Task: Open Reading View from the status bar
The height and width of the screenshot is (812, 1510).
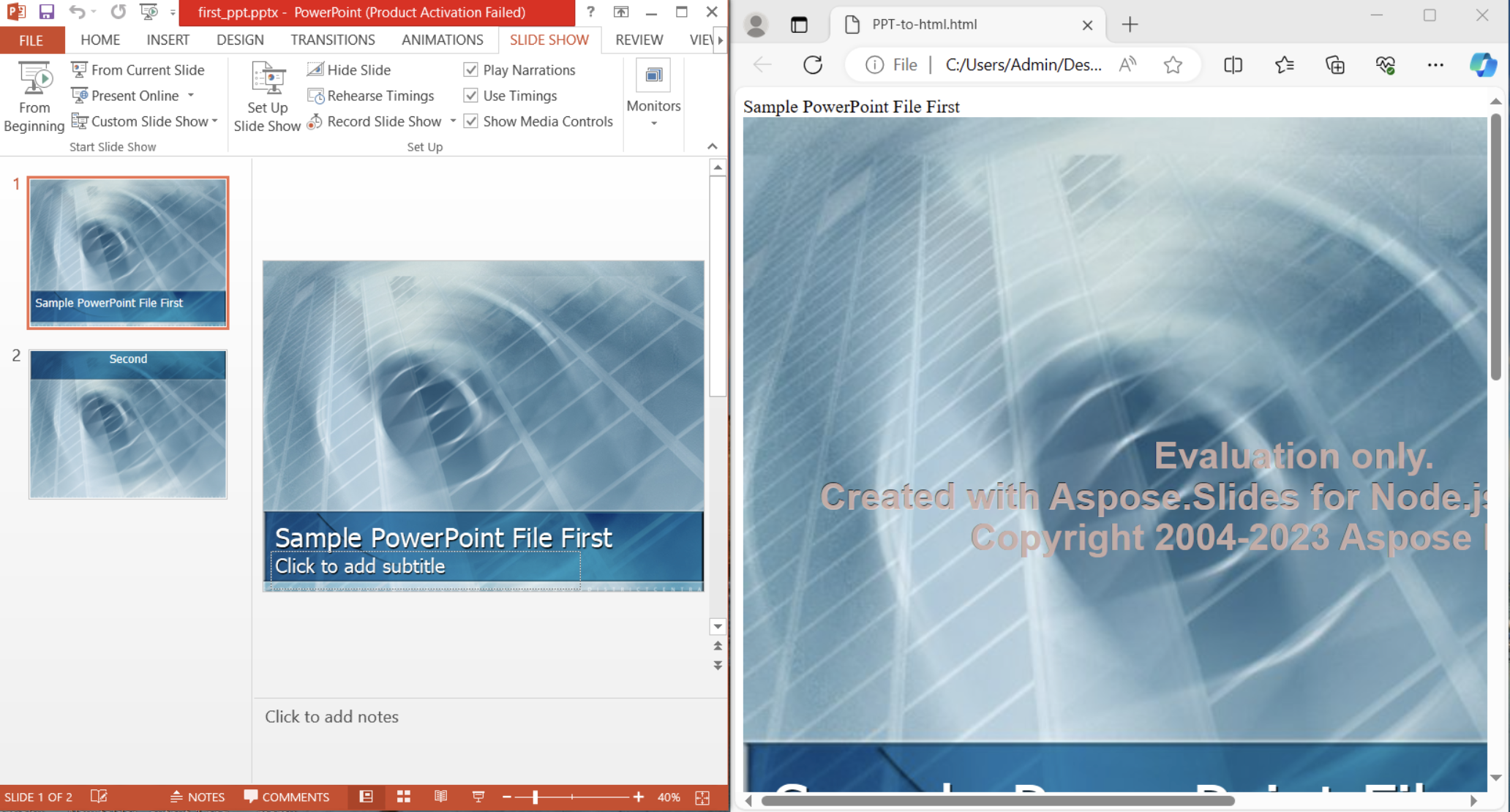Action: pos(440,797)
